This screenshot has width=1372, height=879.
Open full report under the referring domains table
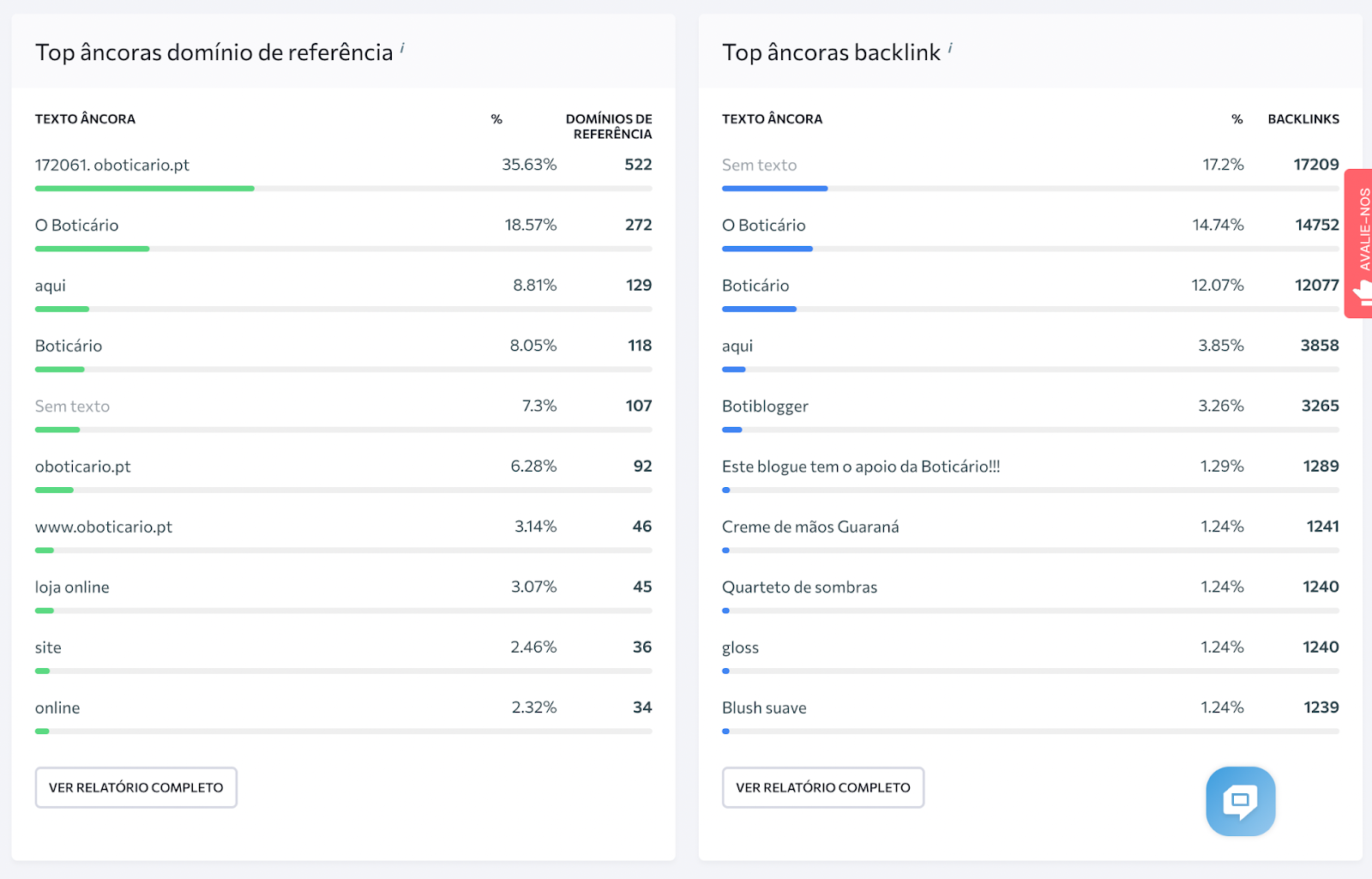tap(135, 787)
